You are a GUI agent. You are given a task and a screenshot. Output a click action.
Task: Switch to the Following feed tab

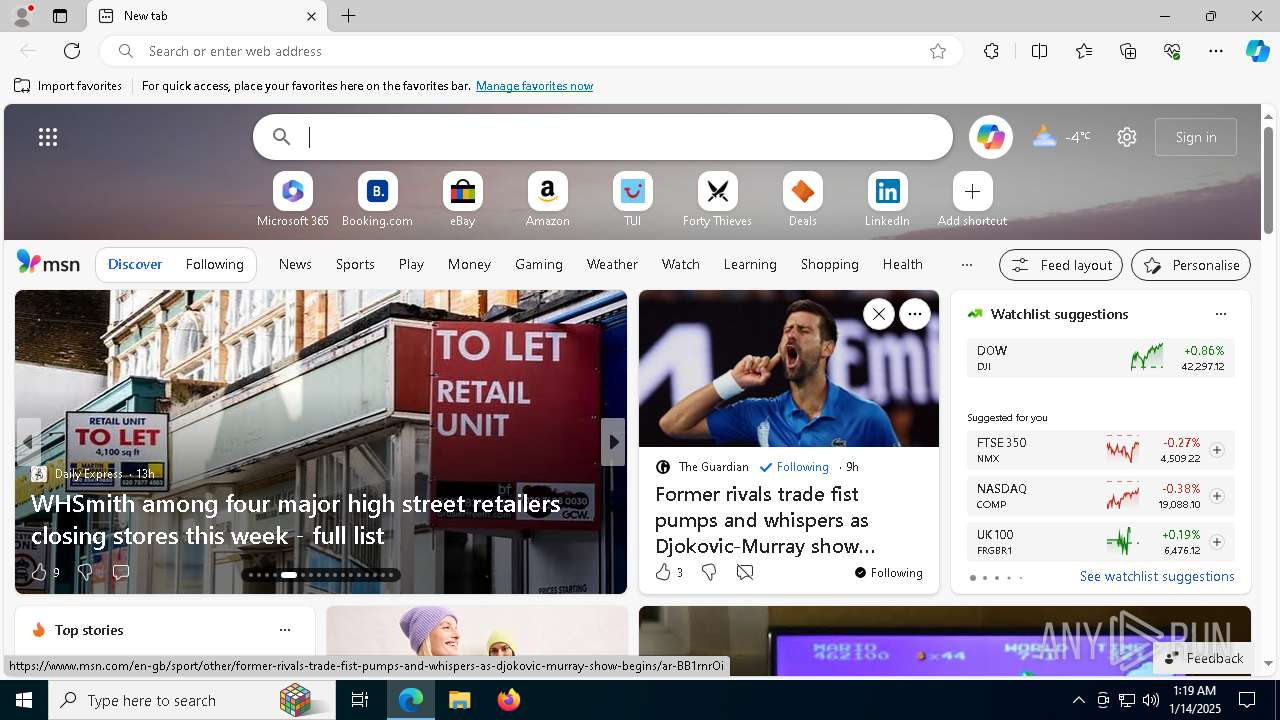pyautogui.click(x=215, y=264)
